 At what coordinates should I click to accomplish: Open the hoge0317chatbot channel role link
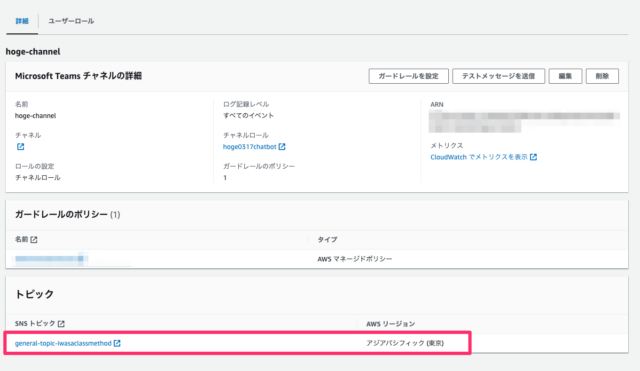coord(249,147)
